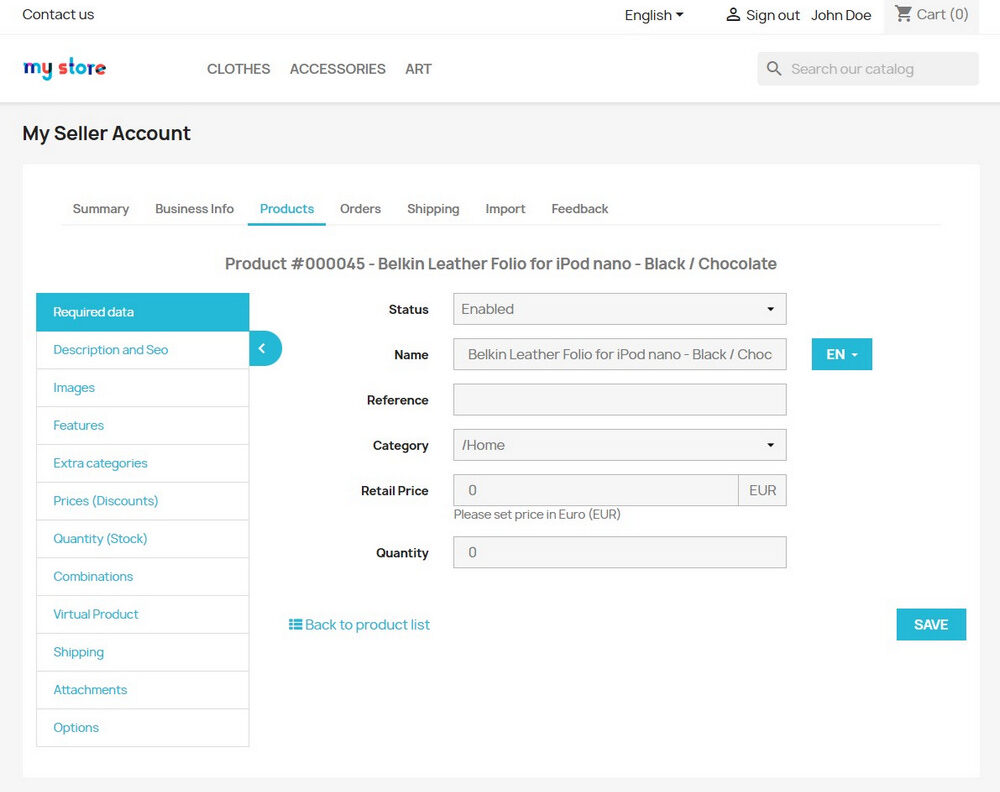Click the search magnifier icon

point(774,69)
